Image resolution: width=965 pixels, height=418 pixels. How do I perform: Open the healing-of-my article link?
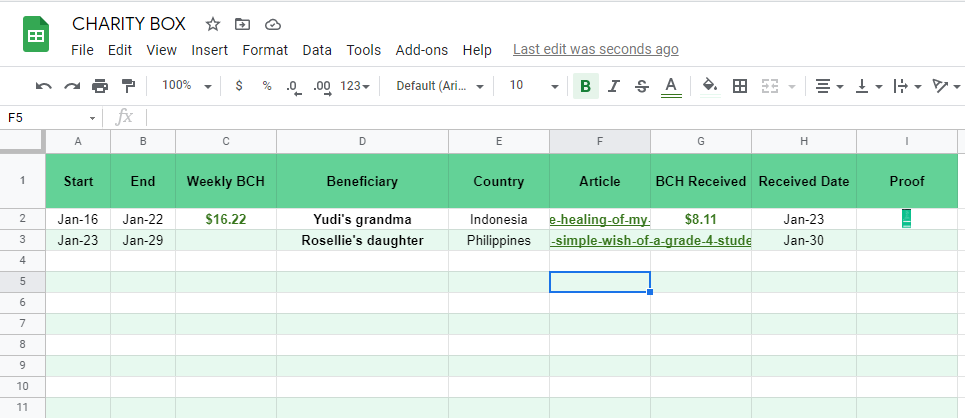pyautogui.click(x=600, y=220)
